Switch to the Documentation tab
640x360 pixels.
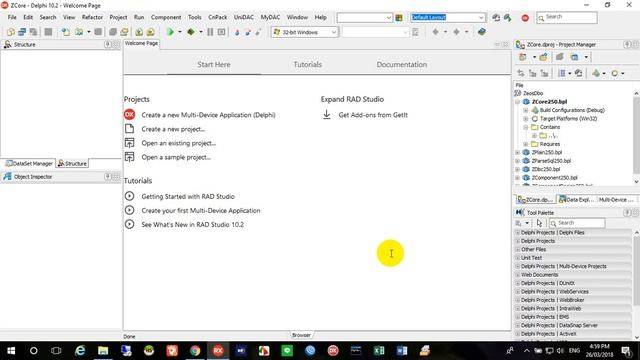coord(402,64)
